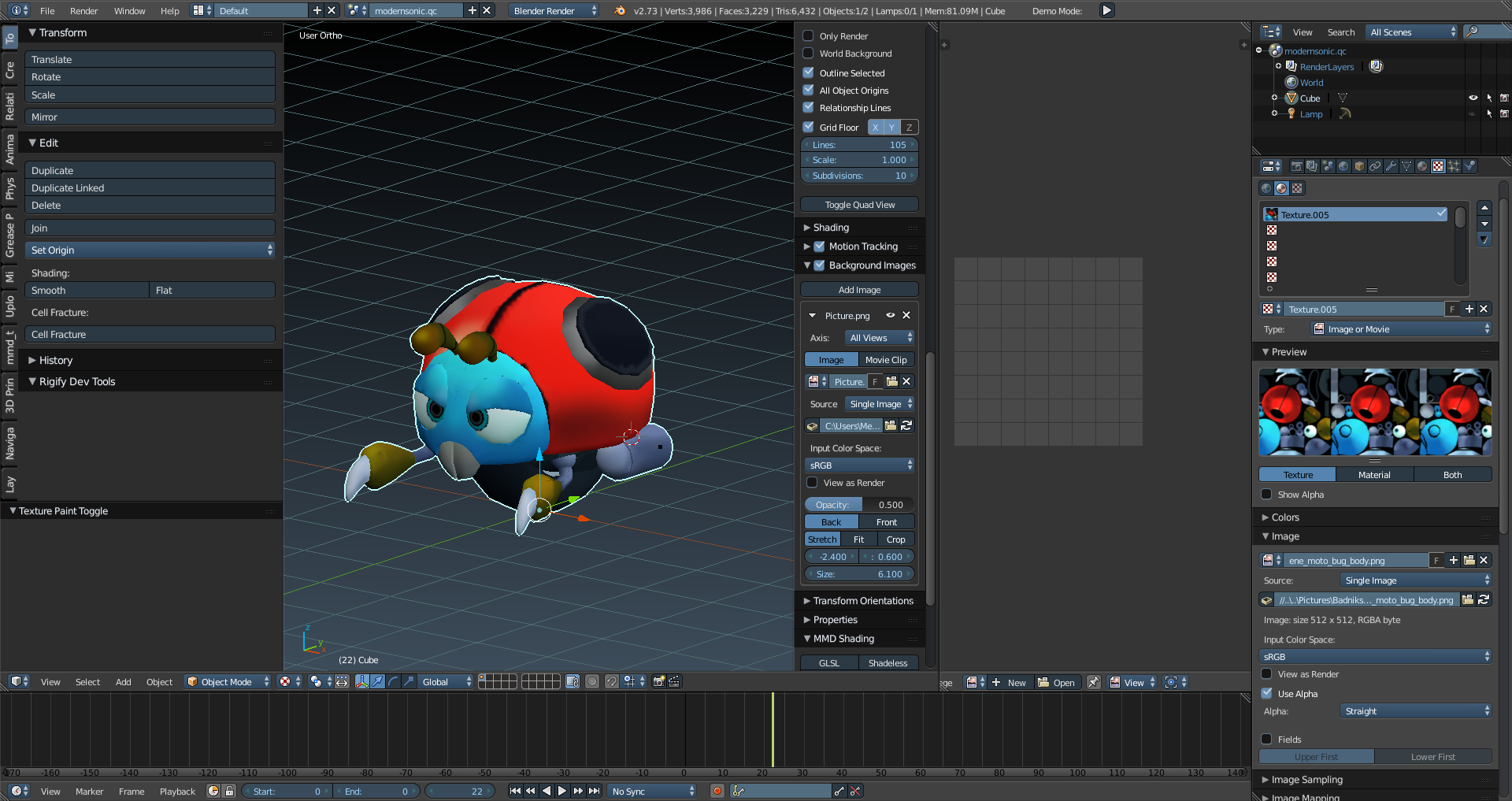Click the OpenGL render camera icon

point(658,681)
